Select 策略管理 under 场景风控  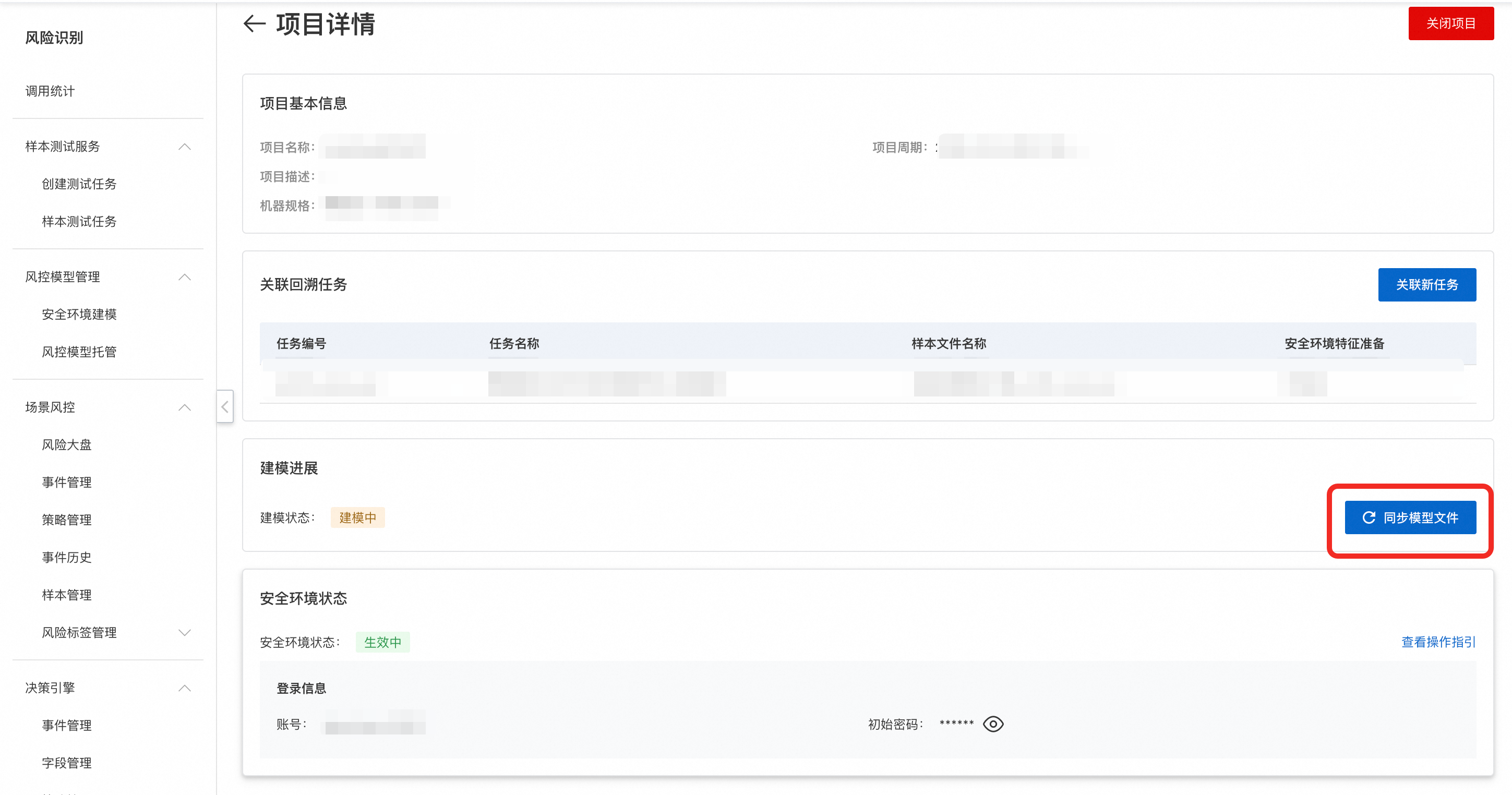point(67,520)
